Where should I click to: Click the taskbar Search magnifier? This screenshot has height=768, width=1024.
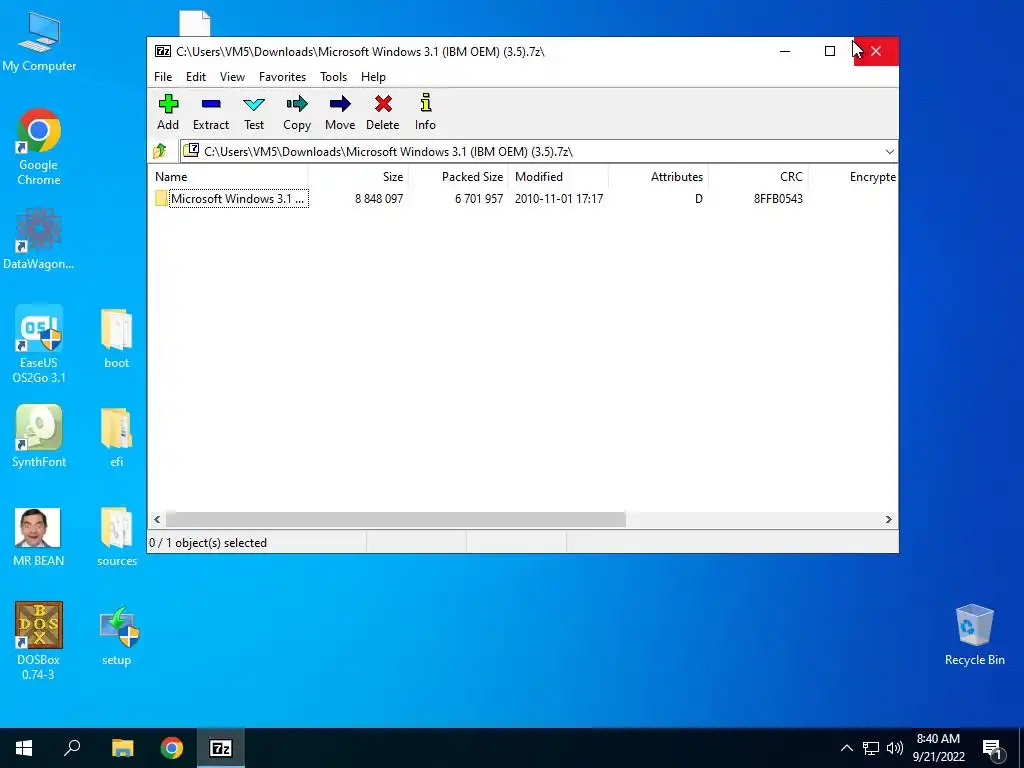(72, 748)
